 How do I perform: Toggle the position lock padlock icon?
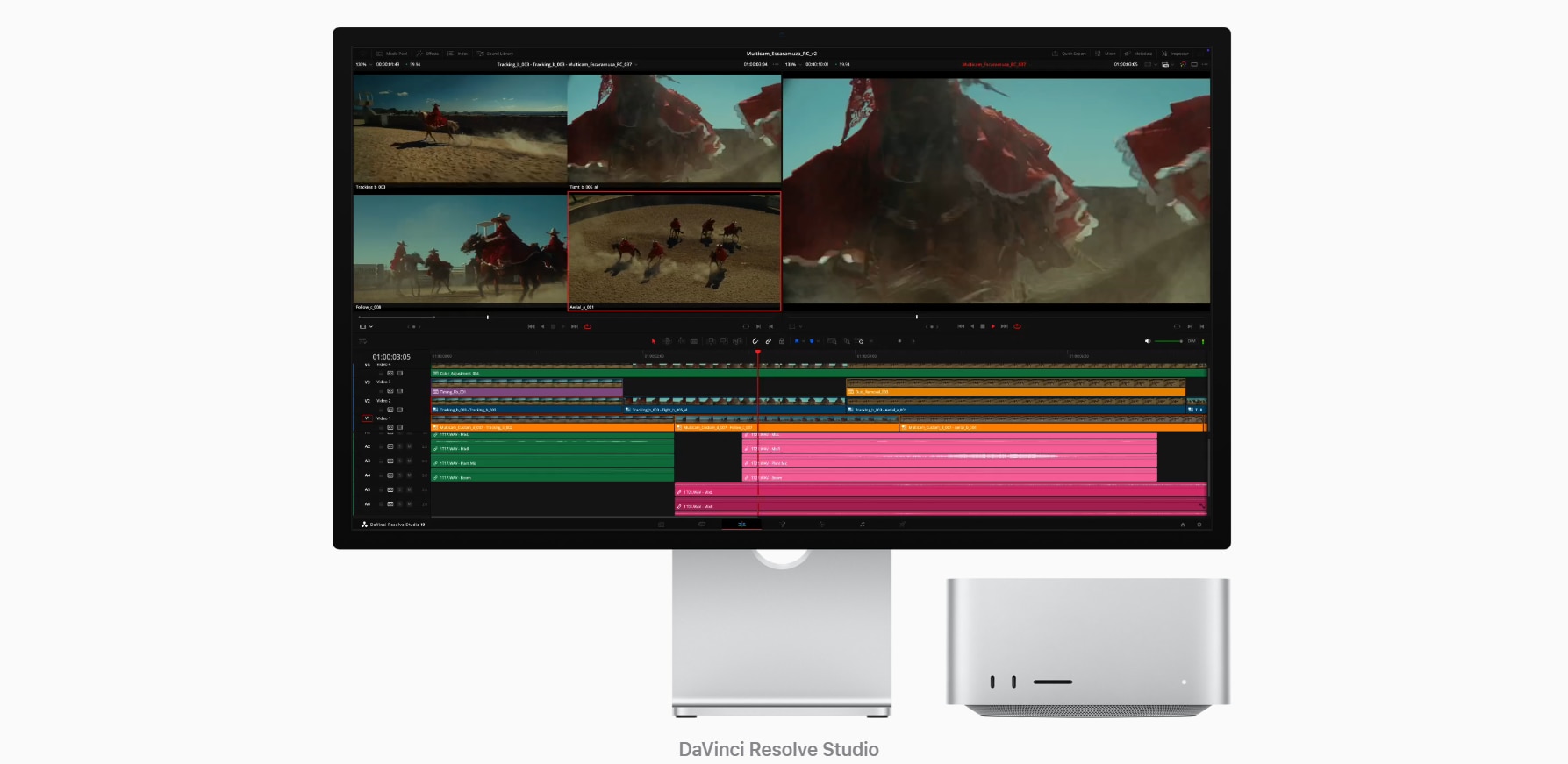click(x=782, y=341)
